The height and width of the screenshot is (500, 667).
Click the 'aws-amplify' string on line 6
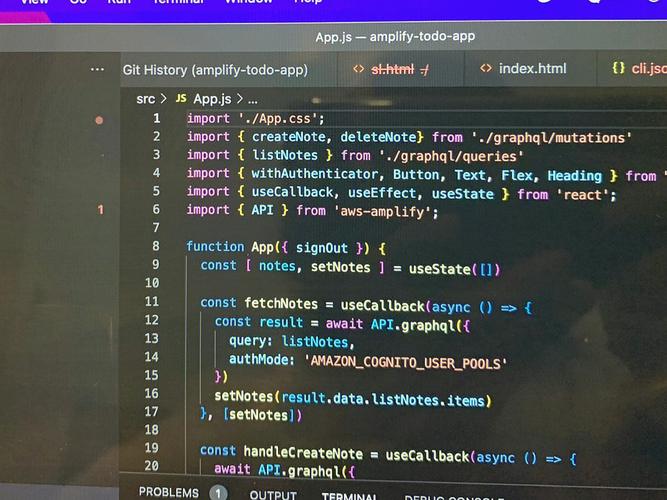click(382, 211)
